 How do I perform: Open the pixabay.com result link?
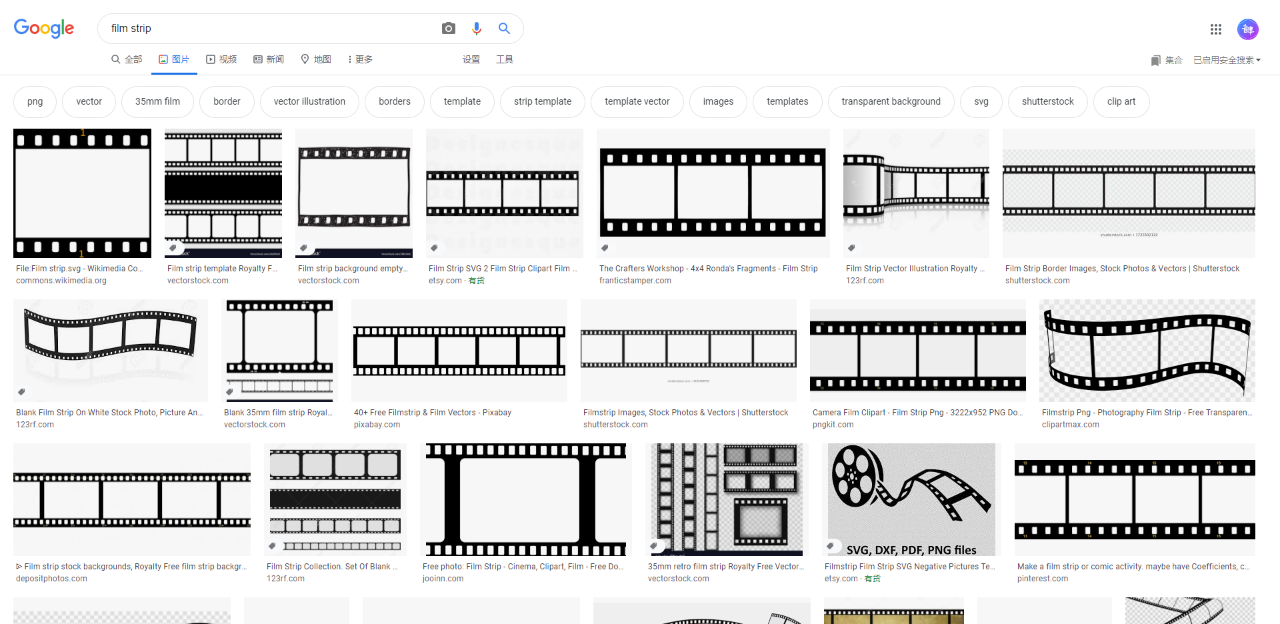click(x=377, y=424)
